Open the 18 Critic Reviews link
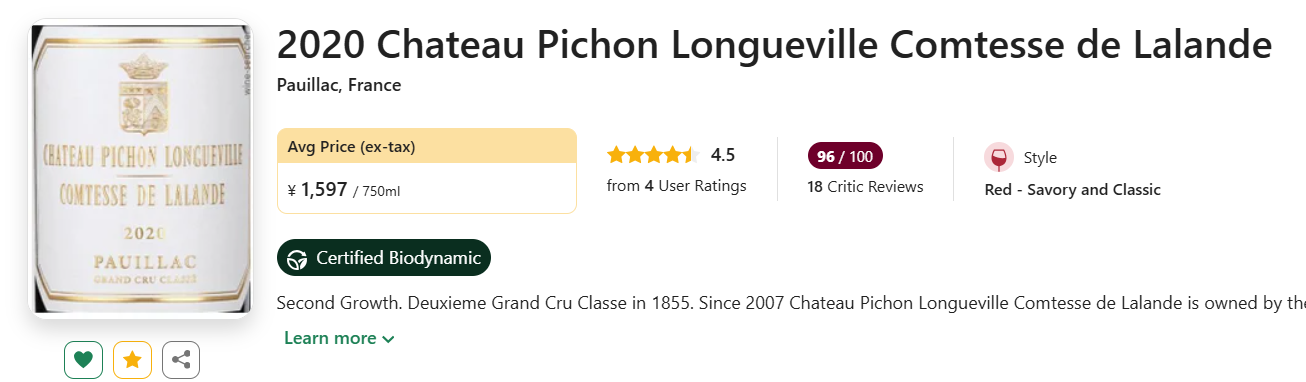 (865, 187)
